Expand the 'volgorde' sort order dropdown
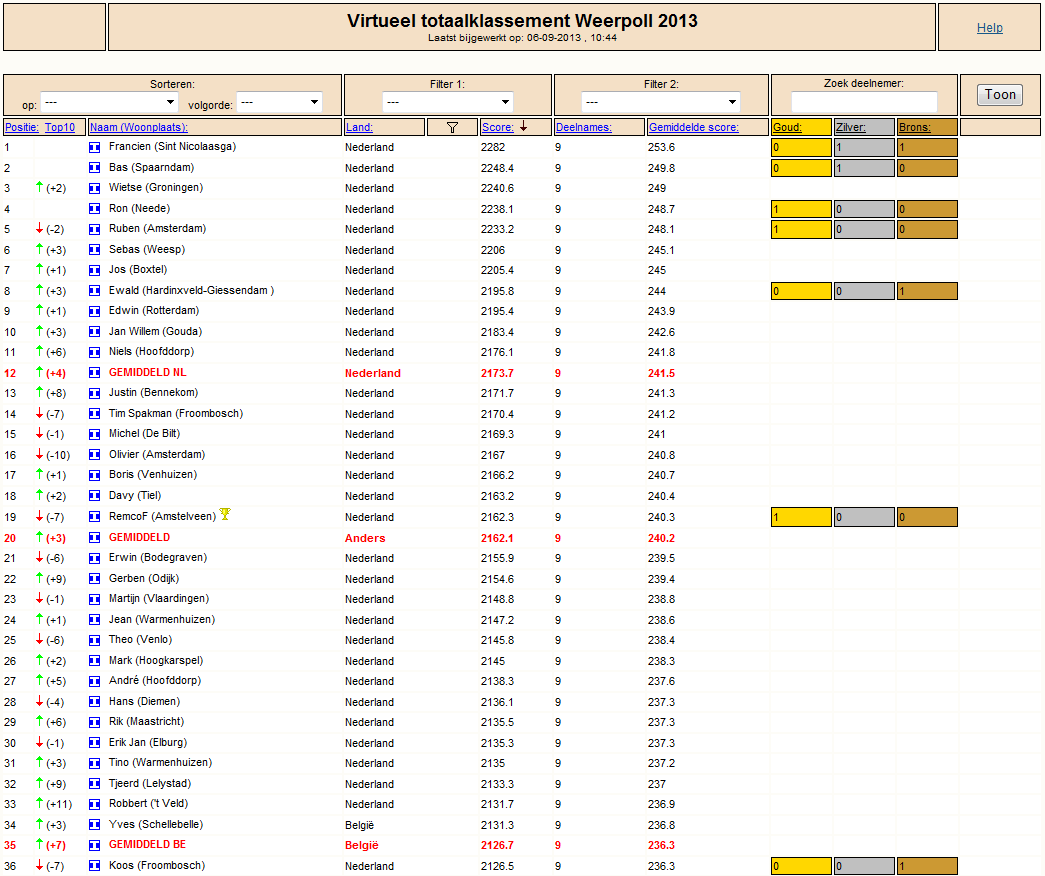This screenshot has height=876, width=1045. point(280,102)
